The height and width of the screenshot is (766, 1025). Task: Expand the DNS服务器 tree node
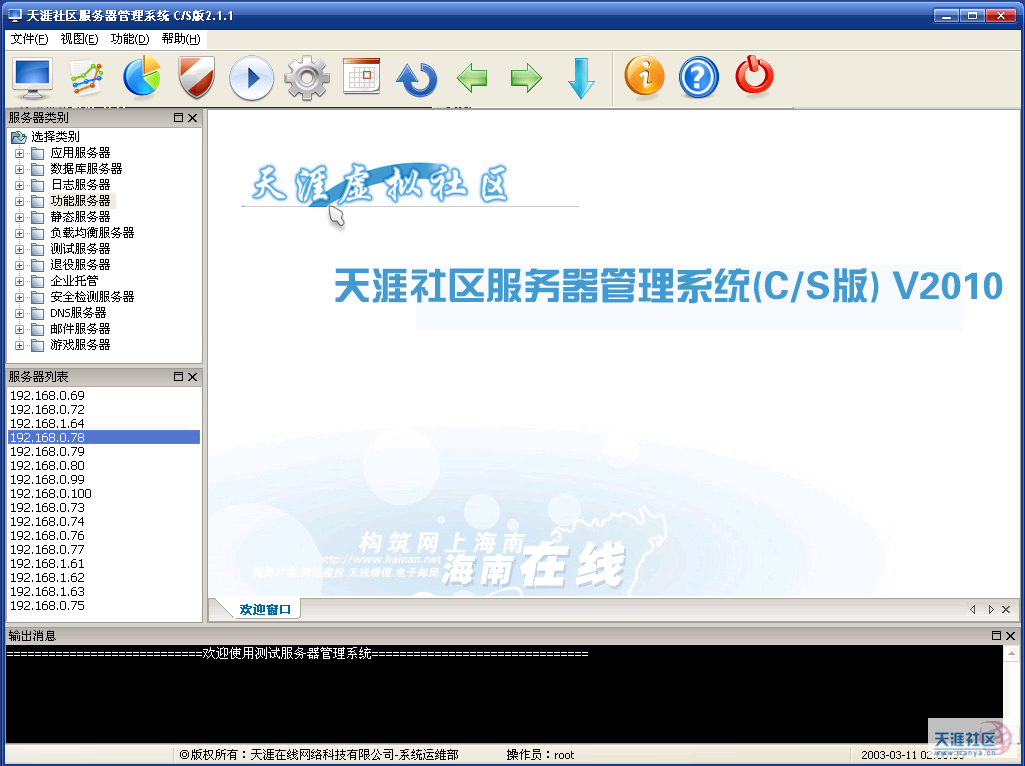[19, 313]
